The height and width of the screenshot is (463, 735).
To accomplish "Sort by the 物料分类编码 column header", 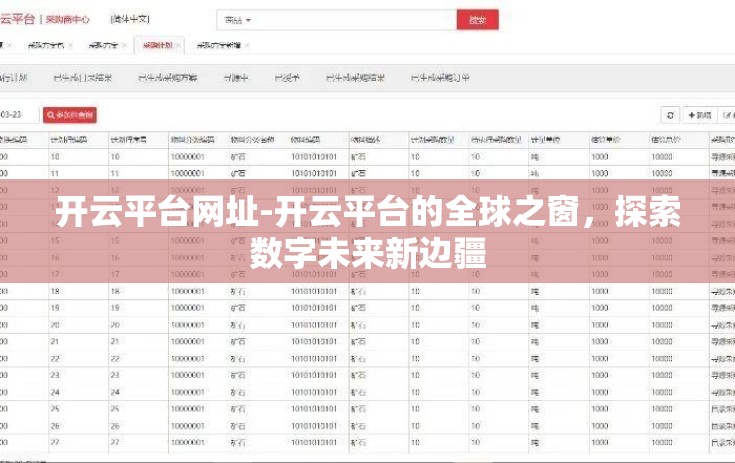I will coord(192,140).
